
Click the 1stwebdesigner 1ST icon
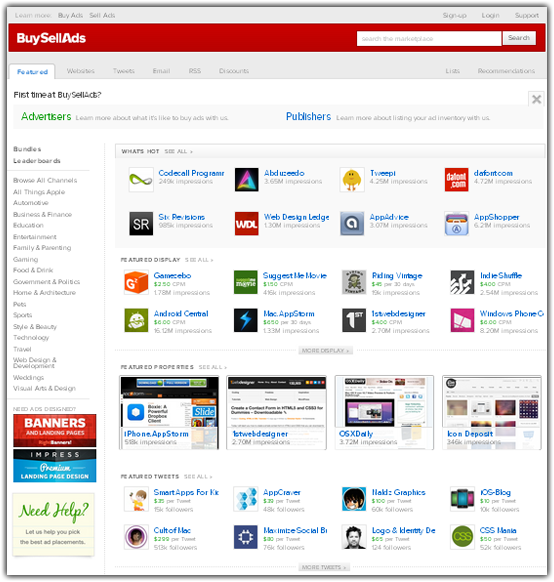pos(354,320)
